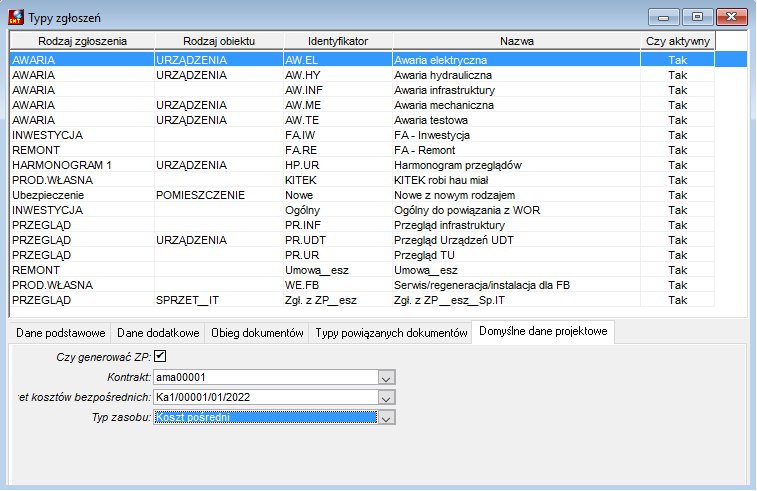This screenshot has width=757, height=491.
Task: Go to Typy powiązanych dokumentów tab
Action: coord(391,333)
